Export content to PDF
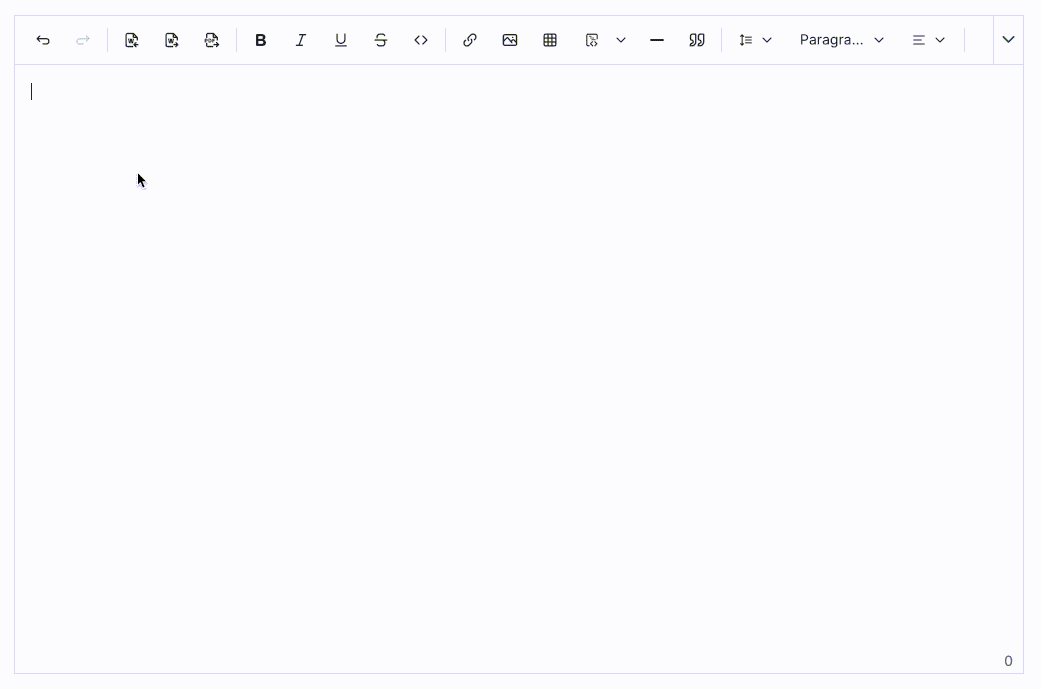The height and width of the screenshot is (689, 1041). tap(211, 40)
